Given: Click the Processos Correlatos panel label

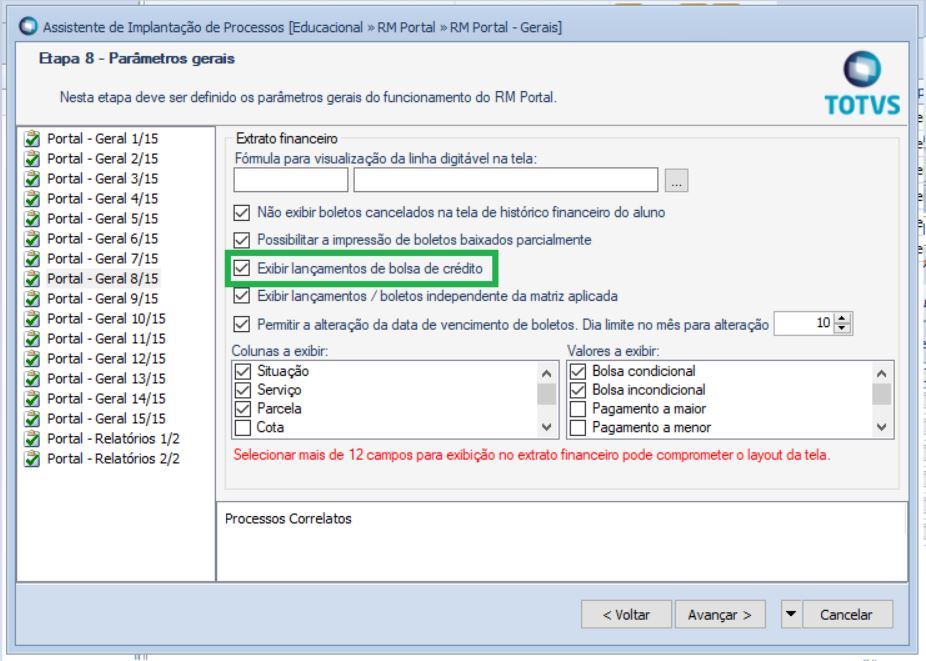Looking at the screenshot, I should point(288,519).
